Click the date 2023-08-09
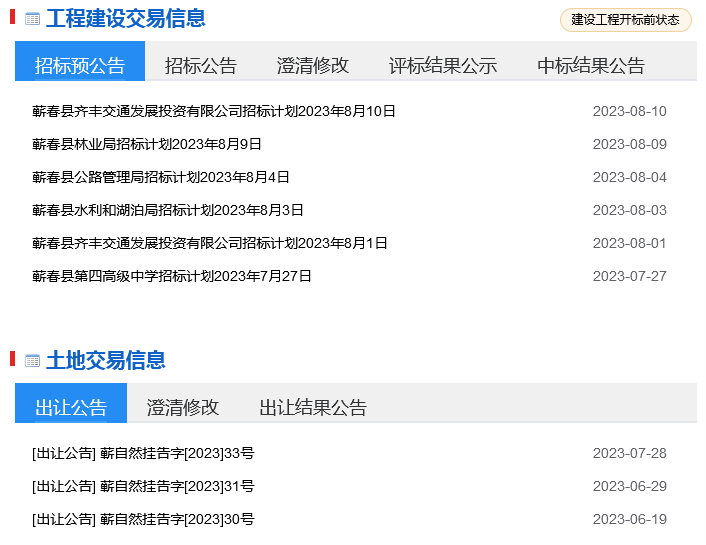Image resolution: width=706 pixels, height=545 pixels. click(629, 144)
